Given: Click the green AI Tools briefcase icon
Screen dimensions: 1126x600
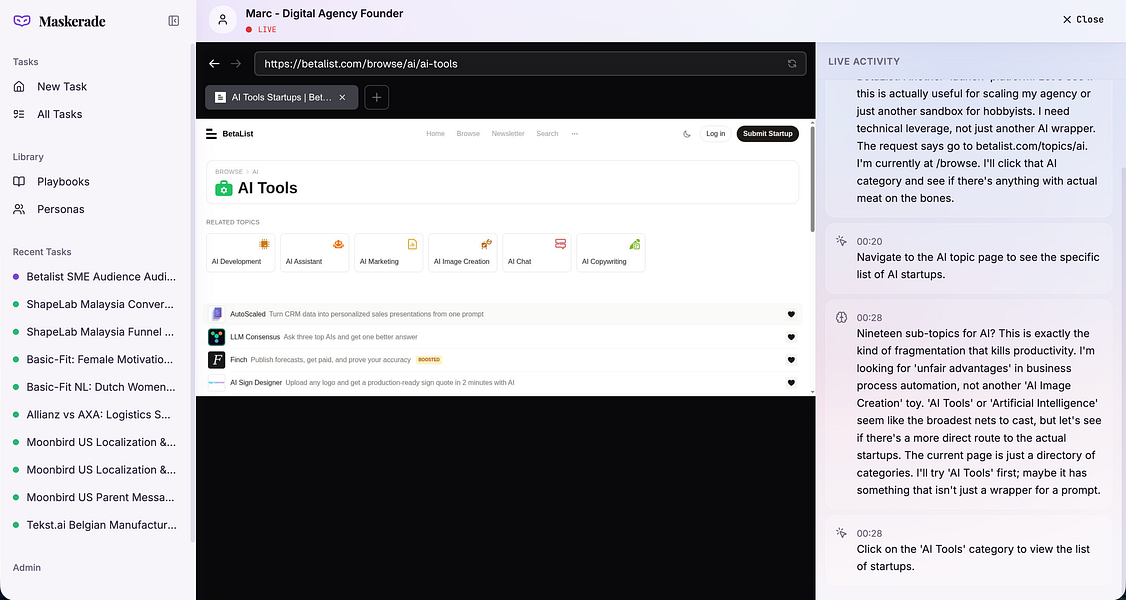Looking at the screenshot, I should pos(224,188).
